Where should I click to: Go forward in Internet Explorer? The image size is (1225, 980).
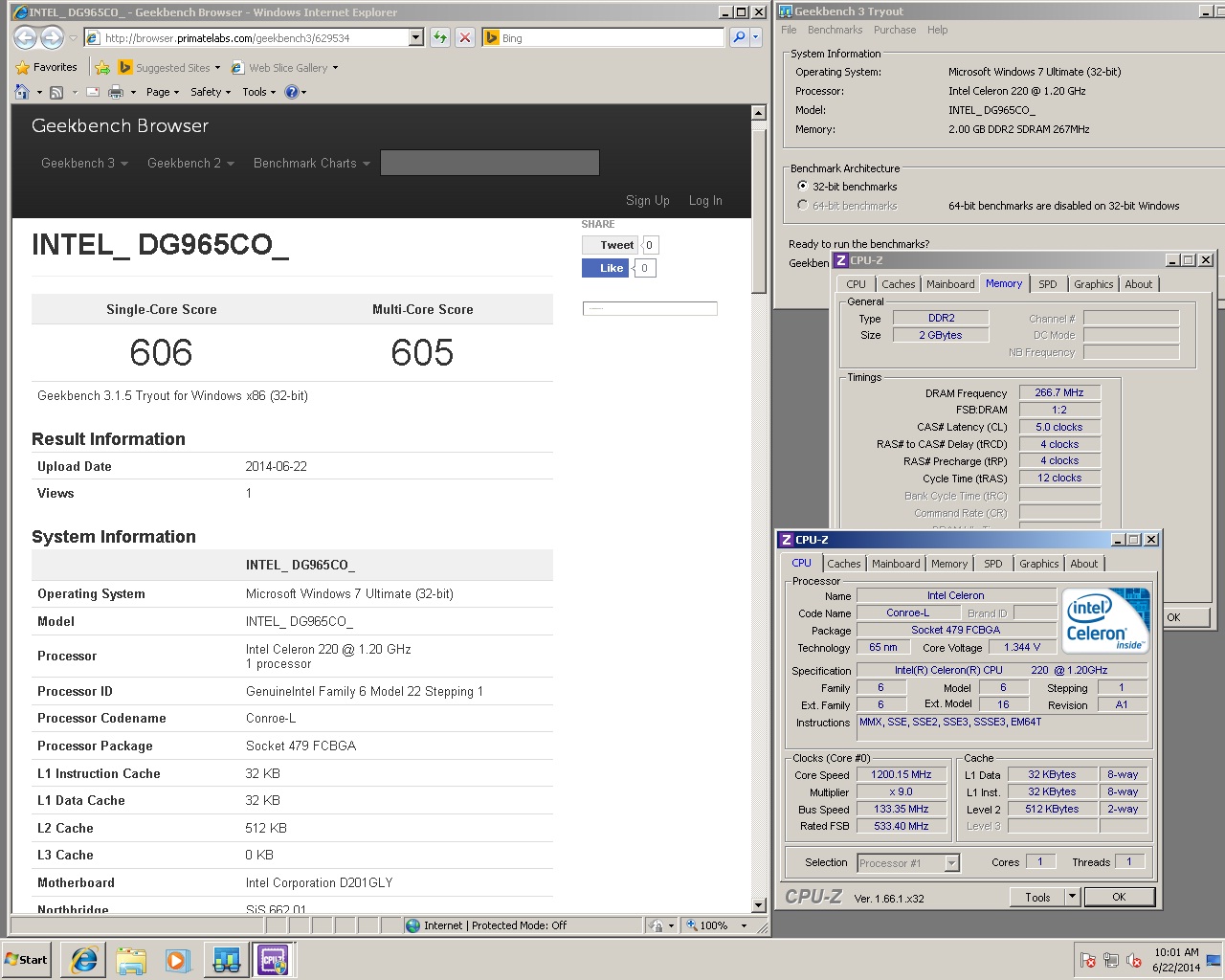tap(52, 37)
